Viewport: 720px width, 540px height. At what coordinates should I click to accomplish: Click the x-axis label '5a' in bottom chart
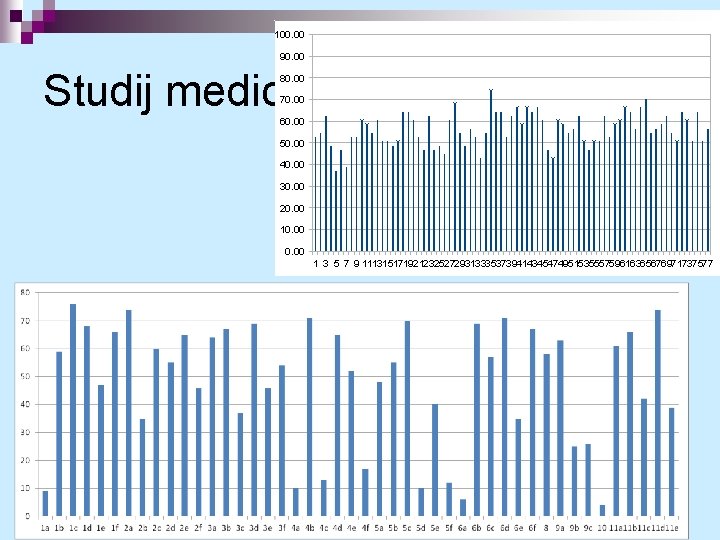click(379, 528)
